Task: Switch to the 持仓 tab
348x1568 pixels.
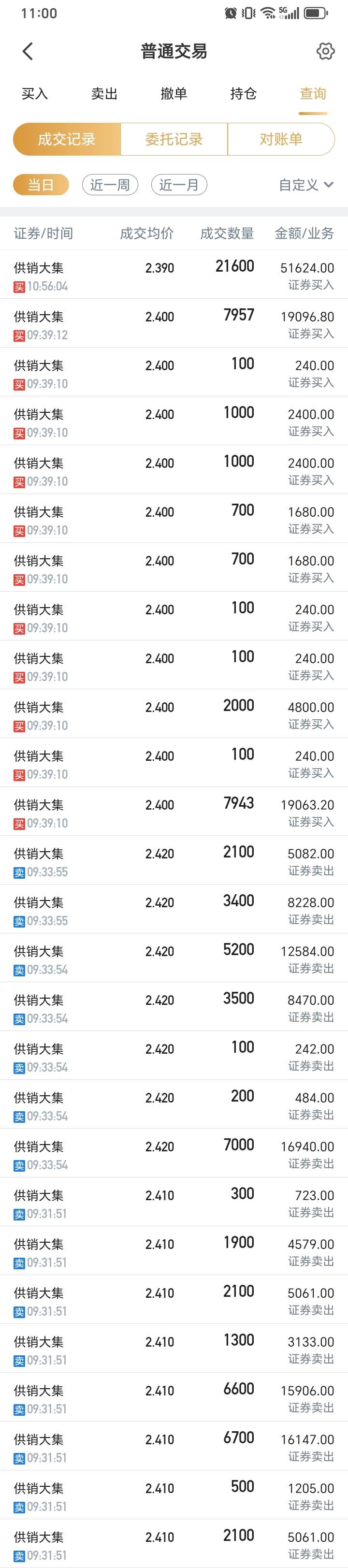Action: [x=243, y=94]
